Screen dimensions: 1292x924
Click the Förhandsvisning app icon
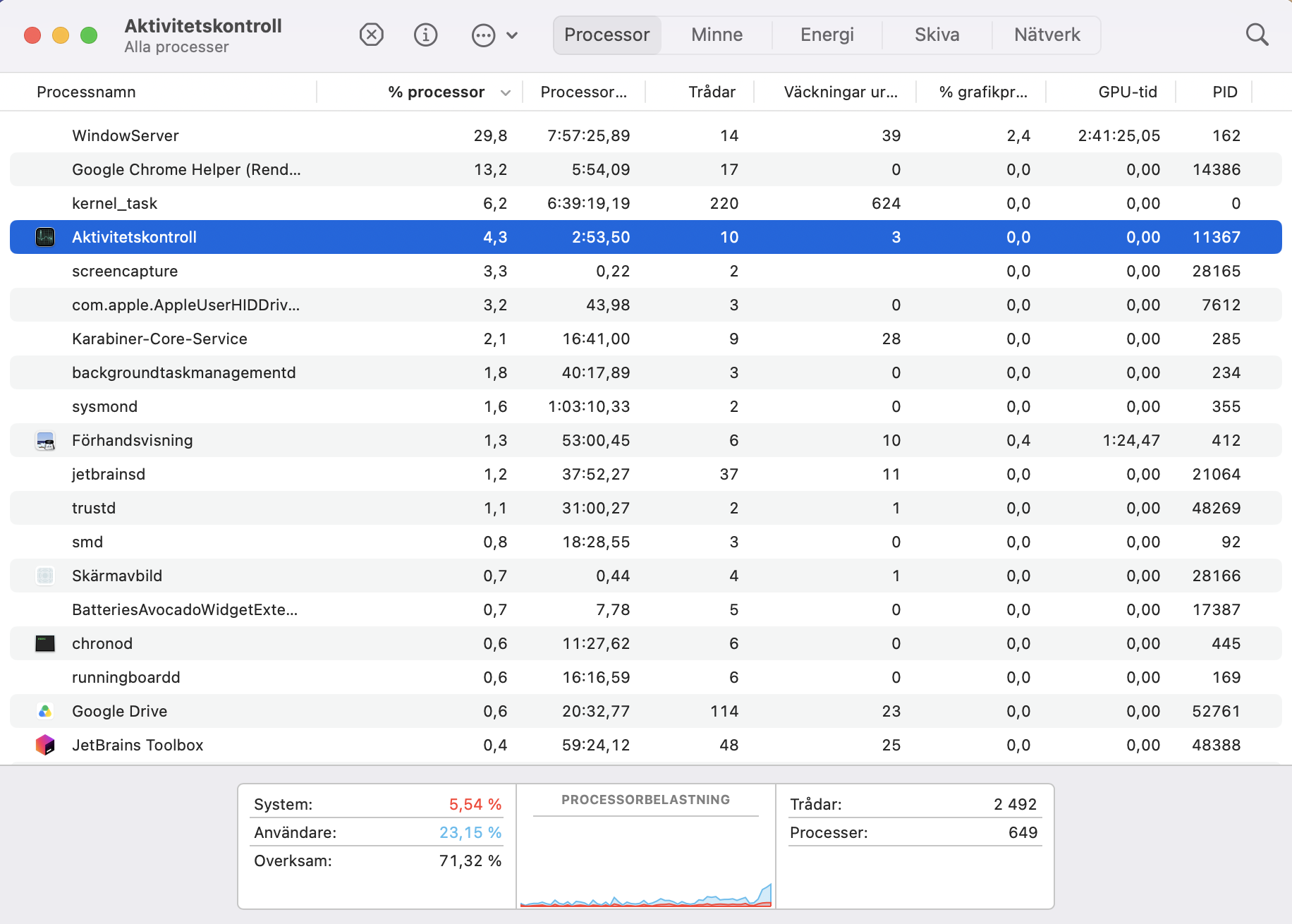point(45,441)
